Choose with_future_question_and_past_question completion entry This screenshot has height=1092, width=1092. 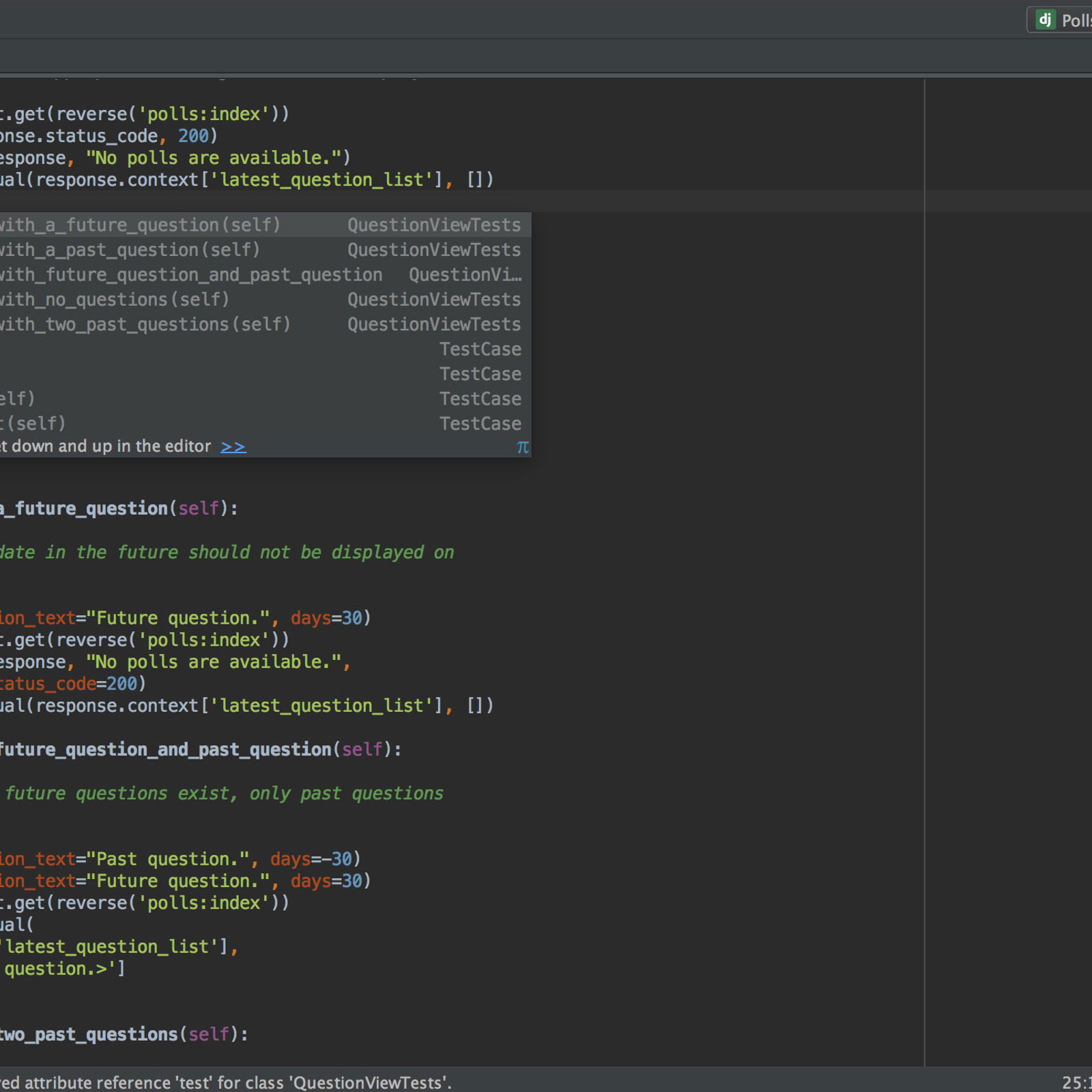tap(265, 274)
